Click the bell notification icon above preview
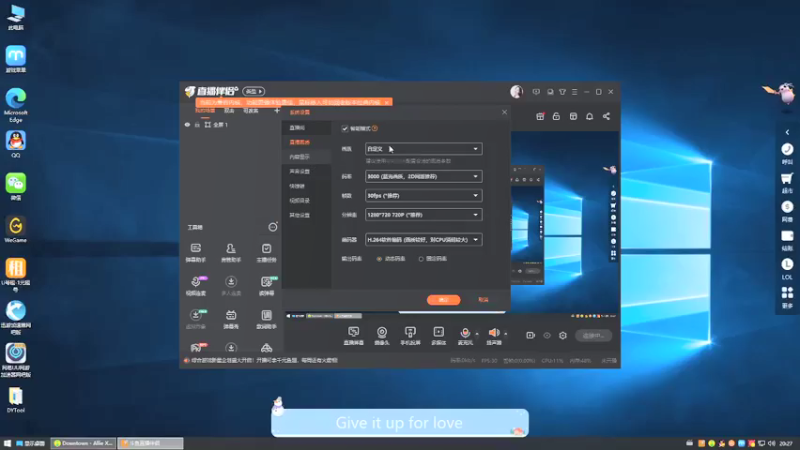Screen dimensions: 800x450 click(x=589, y=116)
